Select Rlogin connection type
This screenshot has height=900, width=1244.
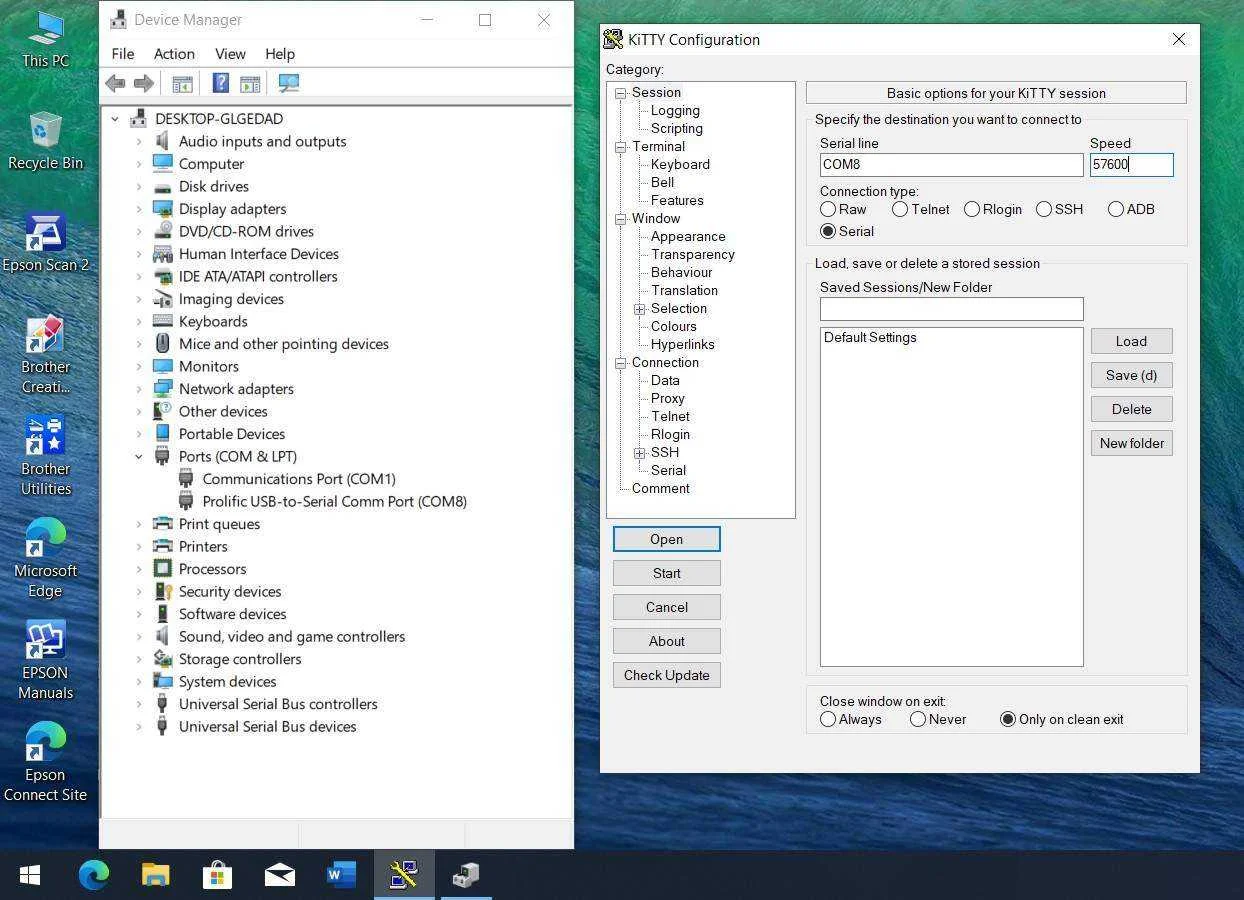pos(972,209)
